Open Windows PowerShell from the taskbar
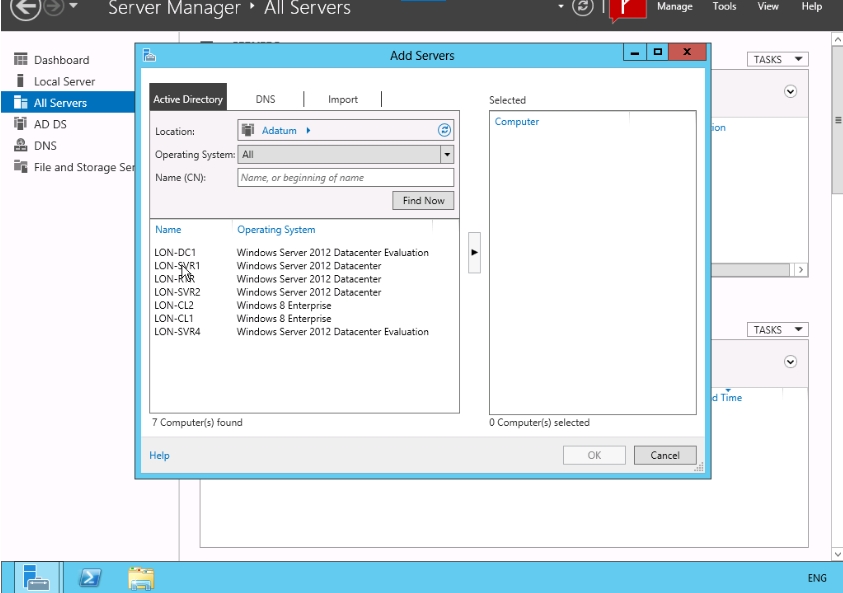This screenshot has width=843, height=593. [x=90, y=577]
